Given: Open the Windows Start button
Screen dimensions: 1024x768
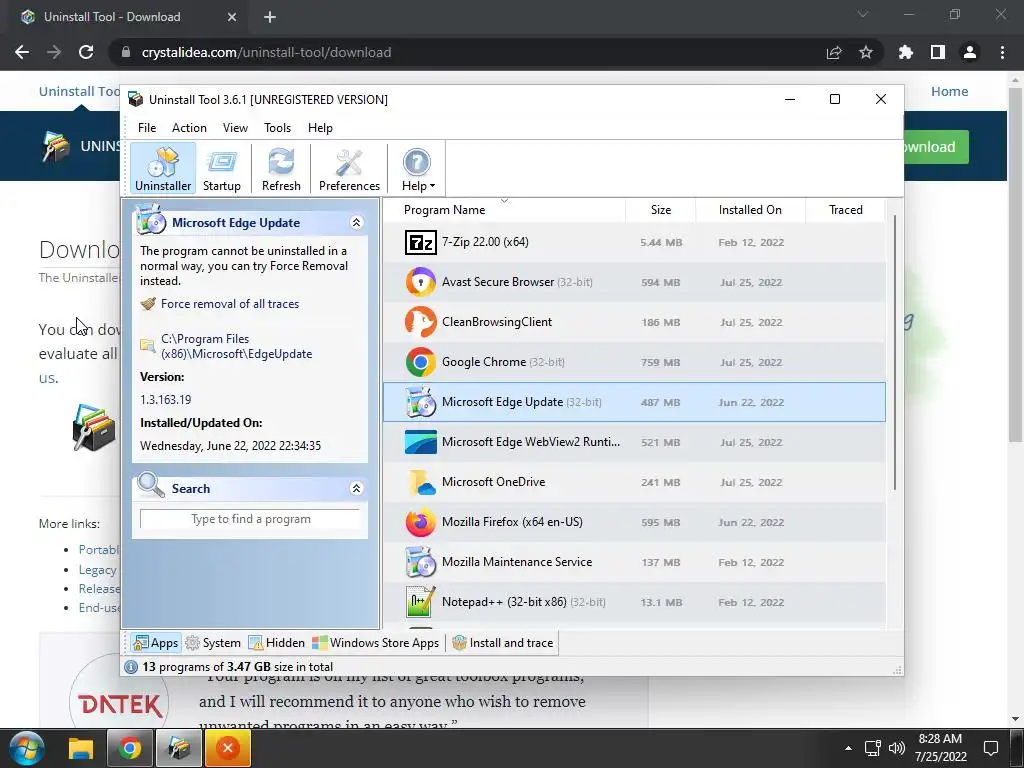Looking at the screenshot, I should (27, 748).
